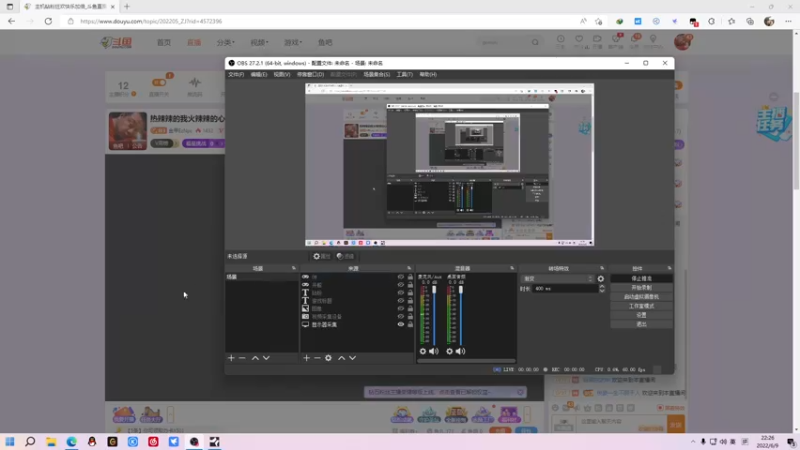800x450 pixels.
Task: Go back in the Edge browser
Action: tap(11, 21)
